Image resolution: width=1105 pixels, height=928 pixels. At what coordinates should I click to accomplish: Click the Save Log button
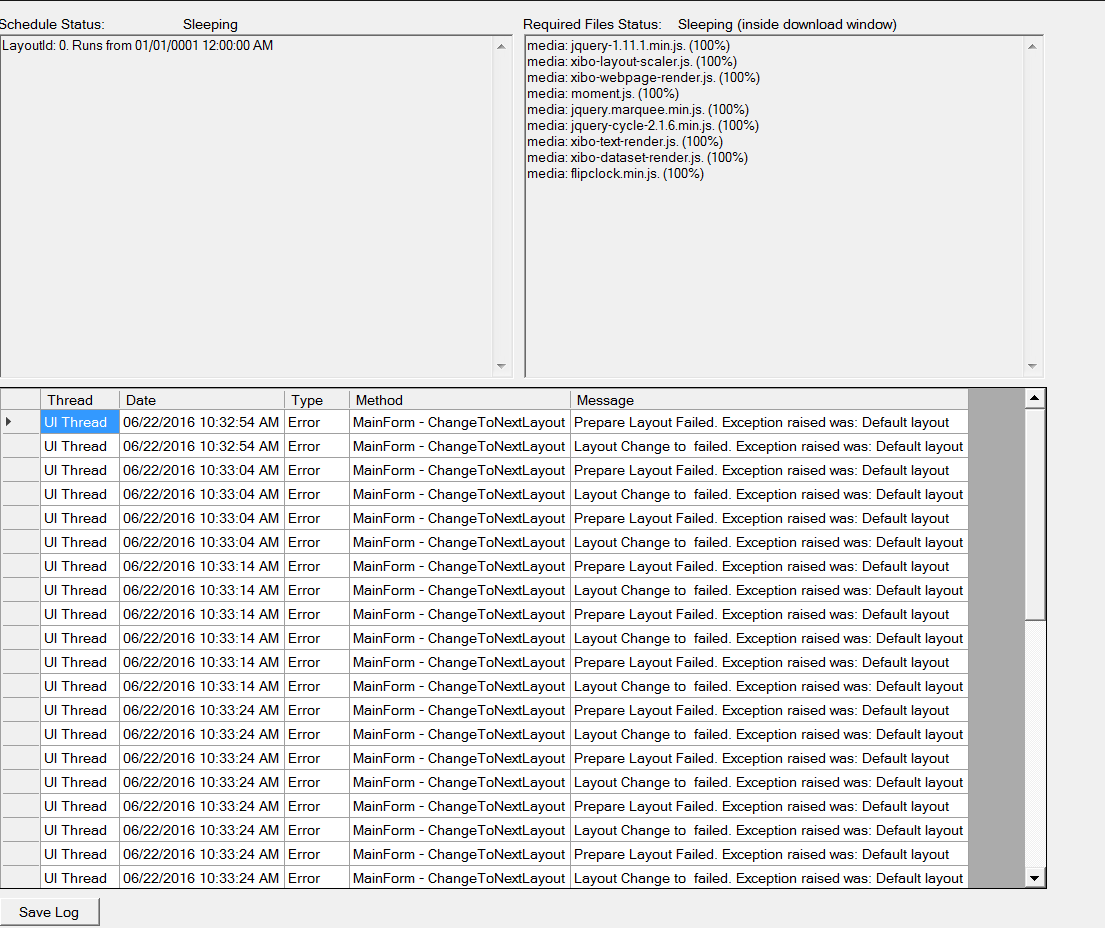[x=49, y=911]
